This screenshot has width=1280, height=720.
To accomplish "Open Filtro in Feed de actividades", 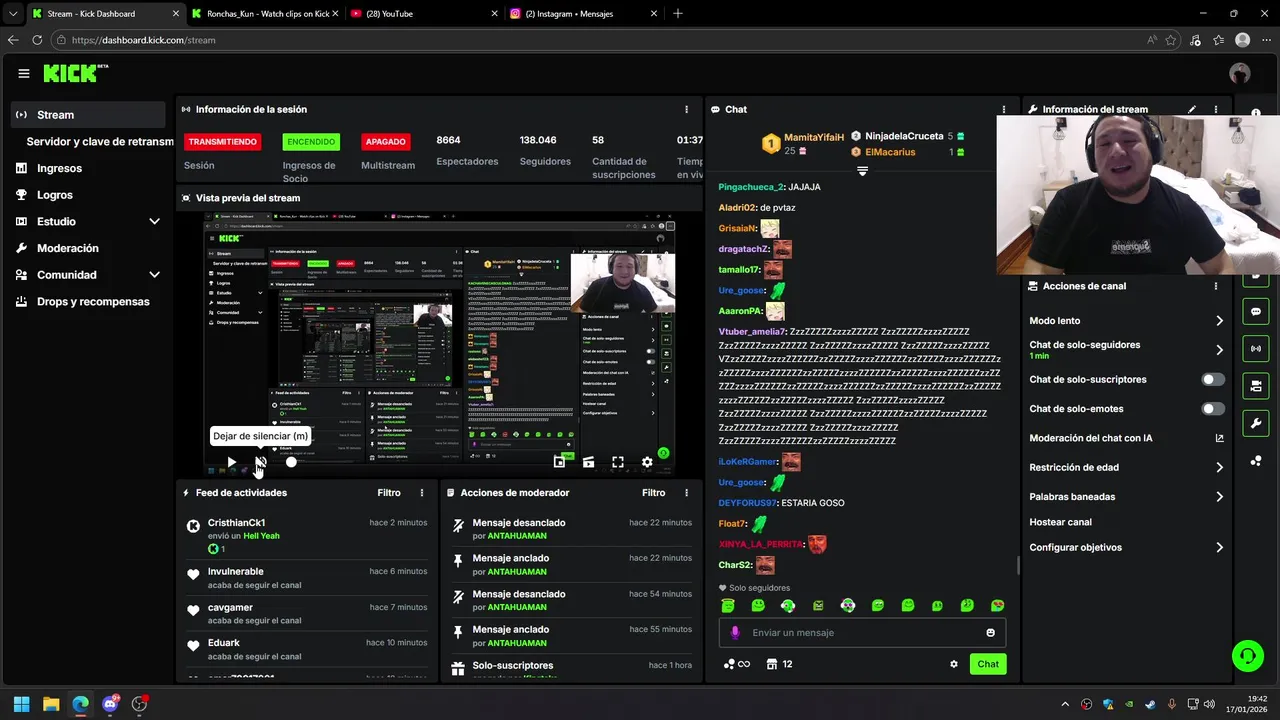I will (x=389, y=493).
